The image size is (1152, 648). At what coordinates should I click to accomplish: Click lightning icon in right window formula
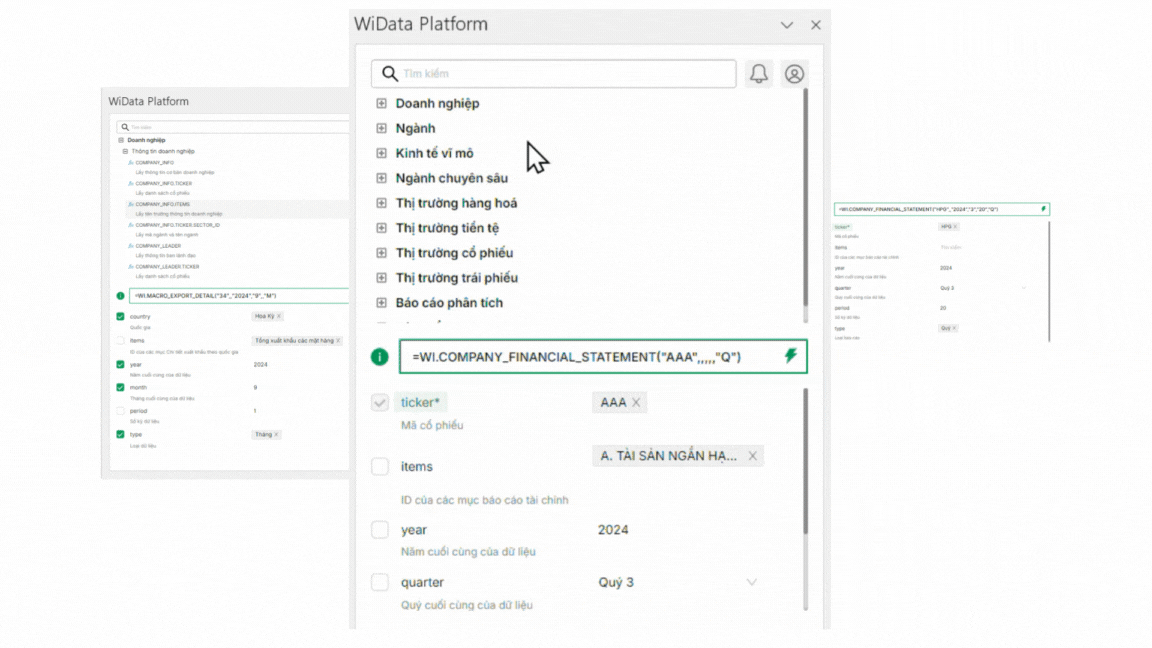[1043, 209]
